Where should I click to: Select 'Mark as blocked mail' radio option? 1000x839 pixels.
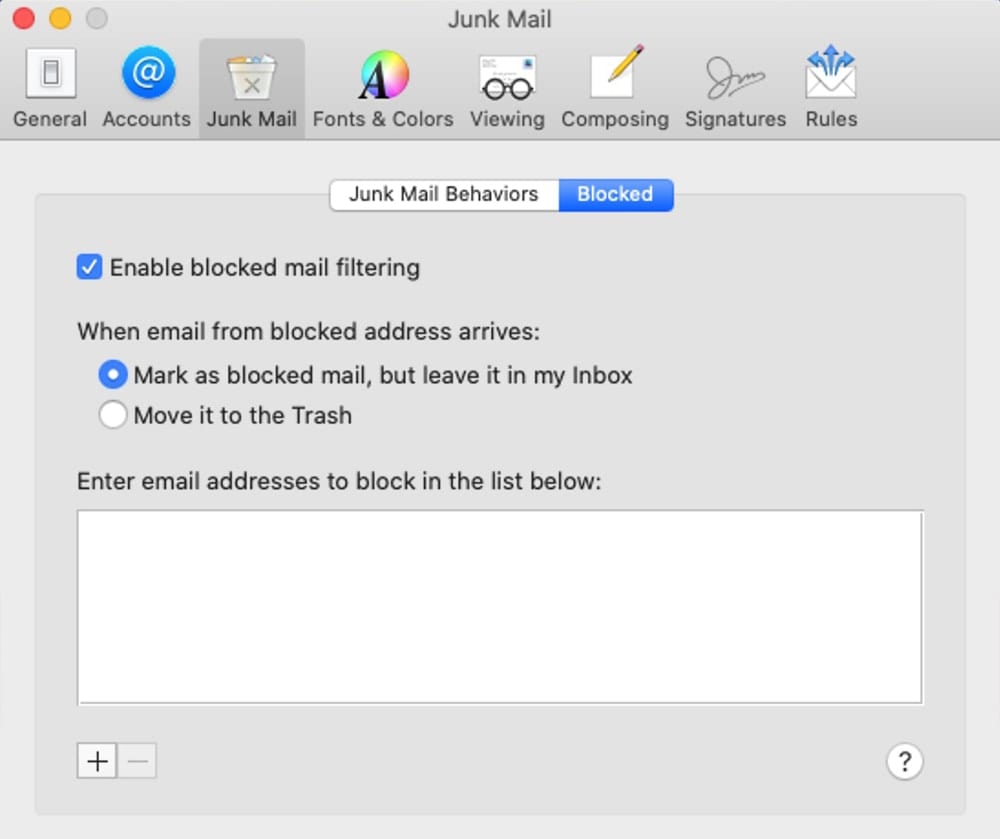113,375
